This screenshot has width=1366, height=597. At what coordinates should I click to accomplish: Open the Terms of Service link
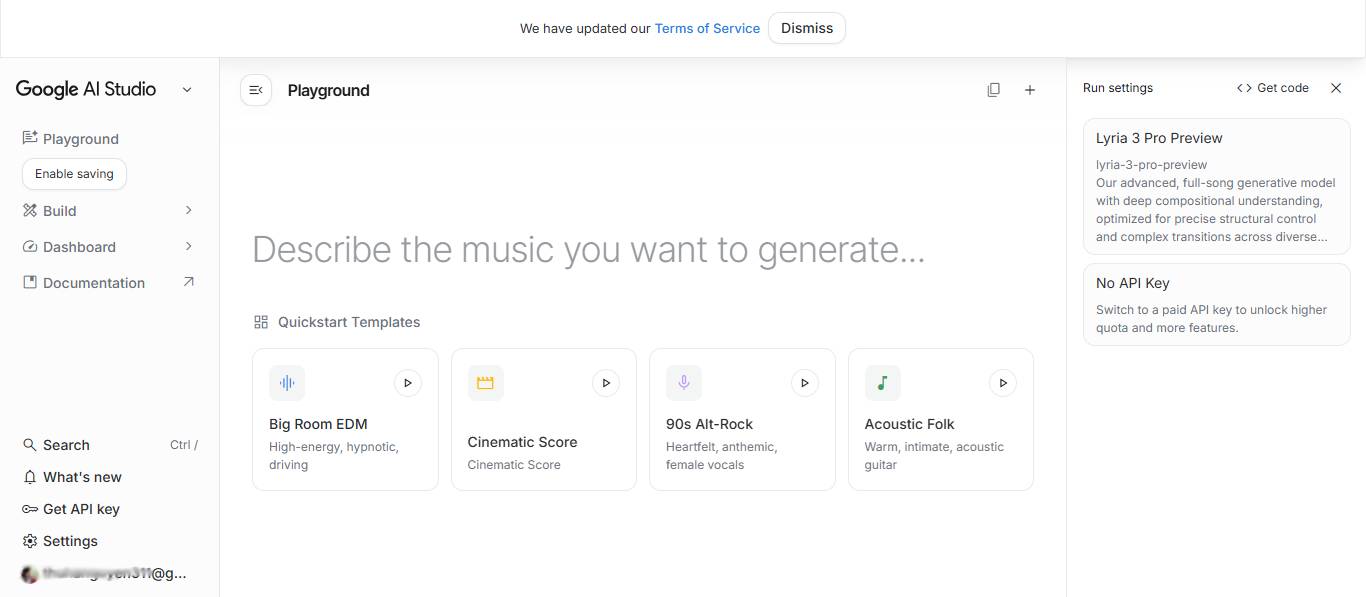click(707, 28)
